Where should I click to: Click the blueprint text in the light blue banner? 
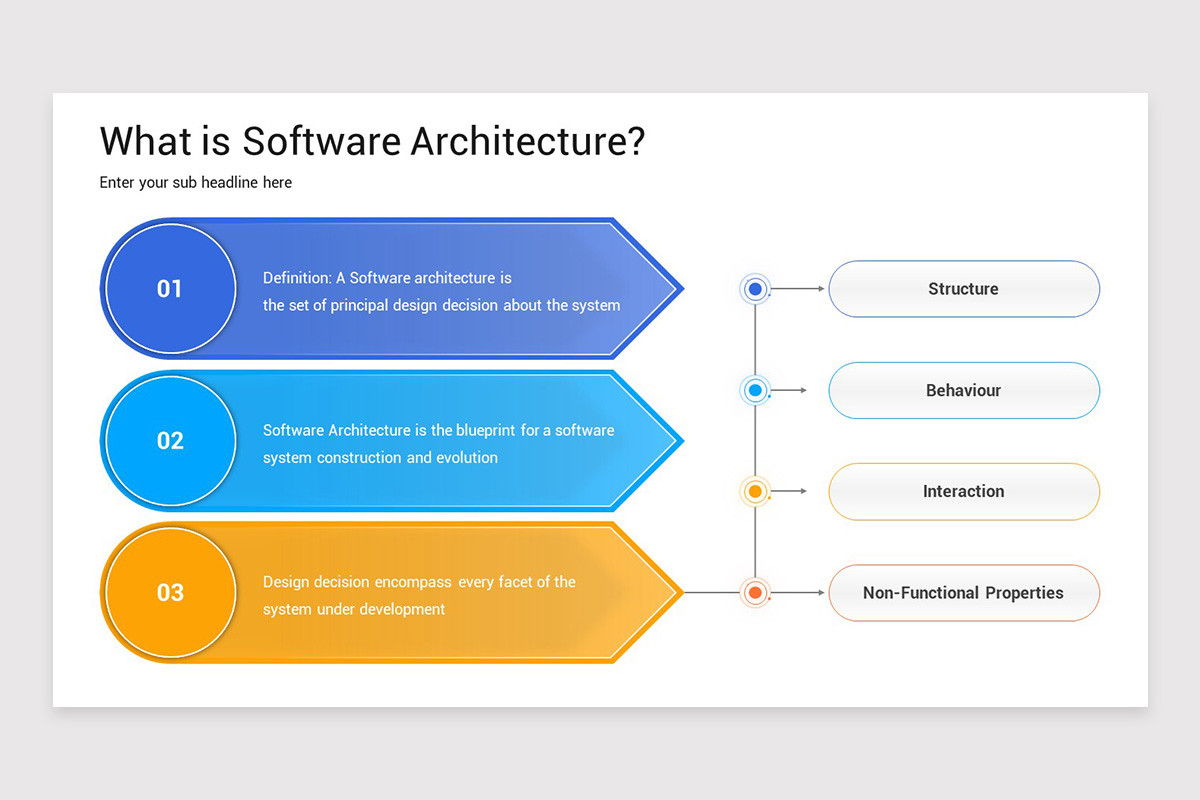(438, 444)
